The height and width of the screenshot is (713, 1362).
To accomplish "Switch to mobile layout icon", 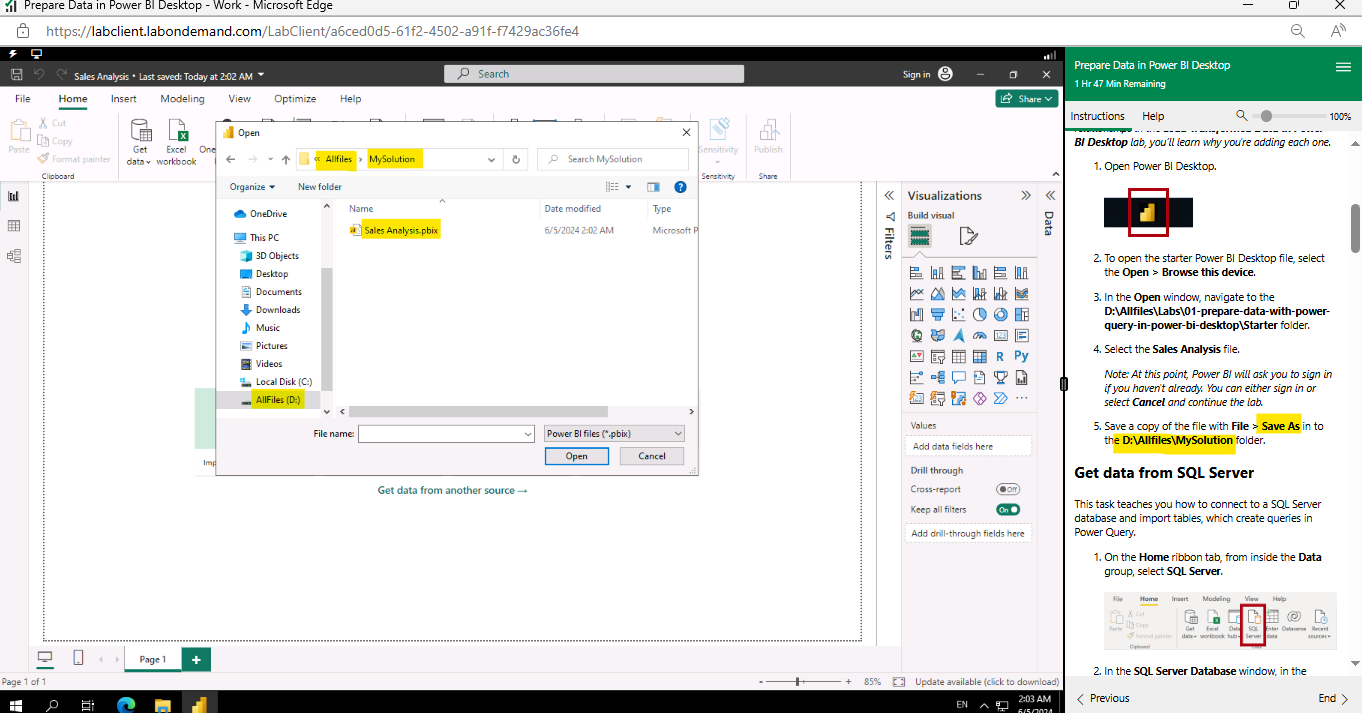I will click(78, 658).
